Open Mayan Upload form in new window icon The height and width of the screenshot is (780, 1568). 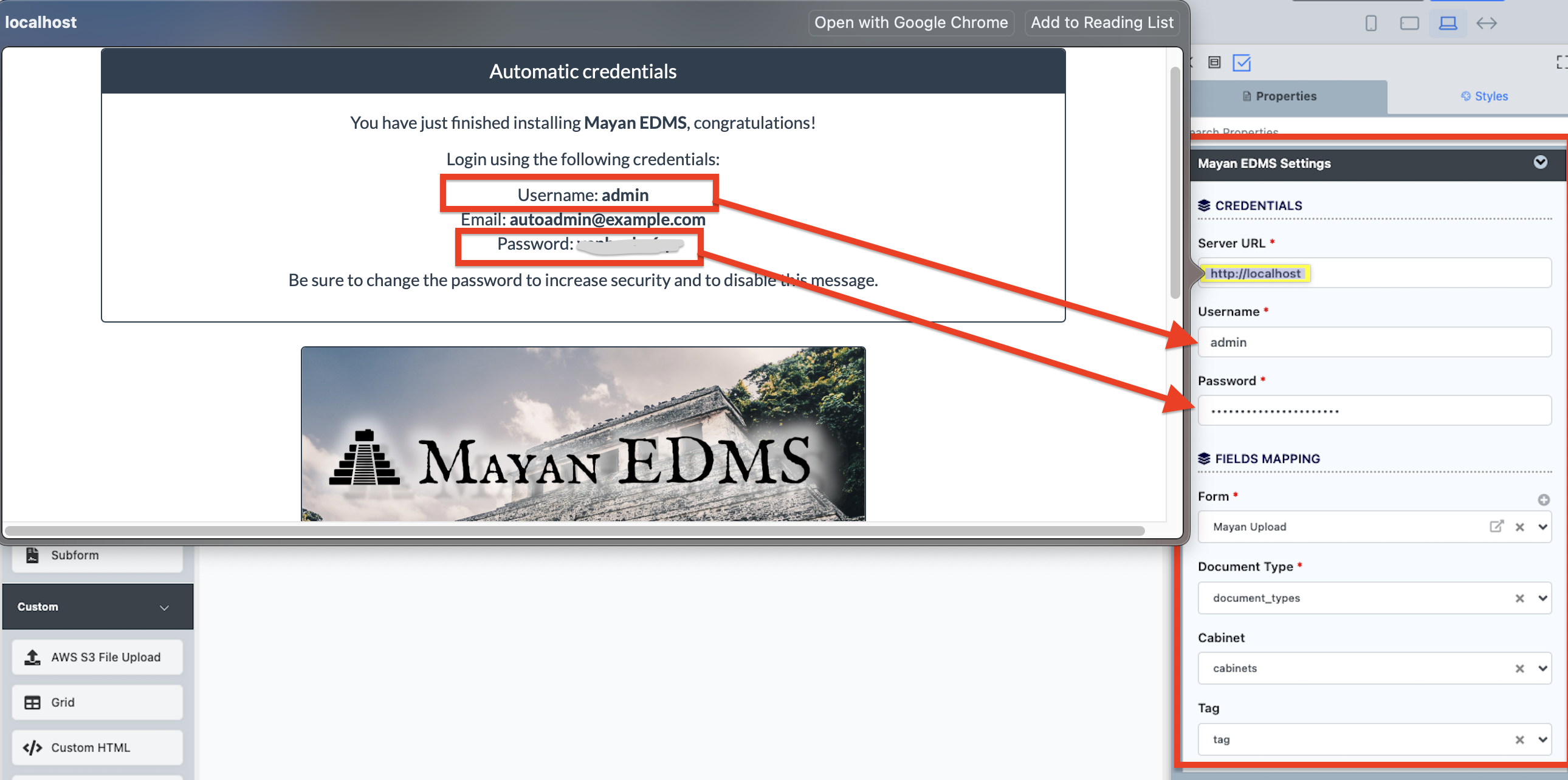click(1496, 526)
